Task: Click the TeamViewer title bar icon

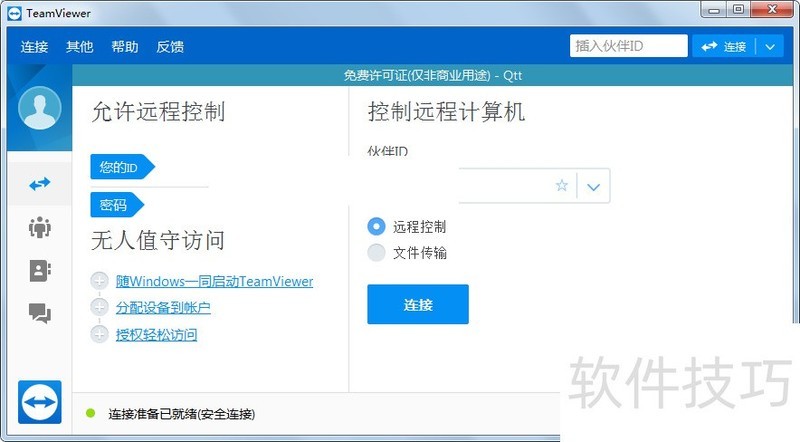Action: point(14,13)
